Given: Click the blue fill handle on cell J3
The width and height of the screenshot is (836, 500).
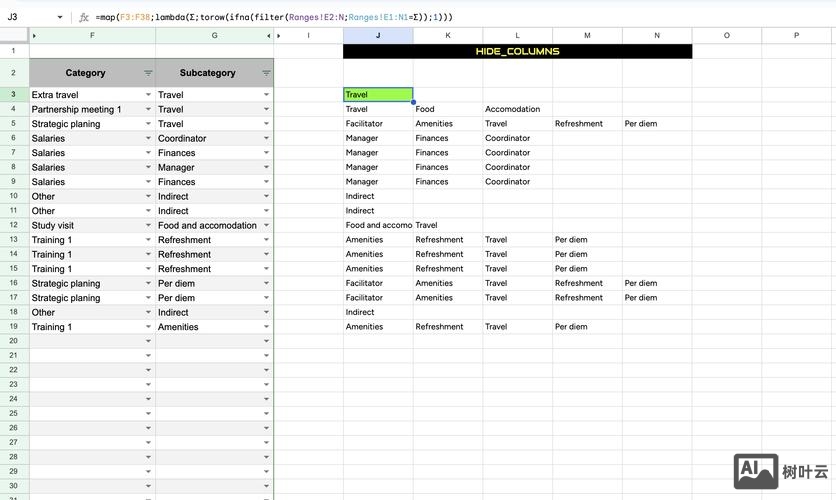Looking at the screenshot, I should click(x=413, y=102).
